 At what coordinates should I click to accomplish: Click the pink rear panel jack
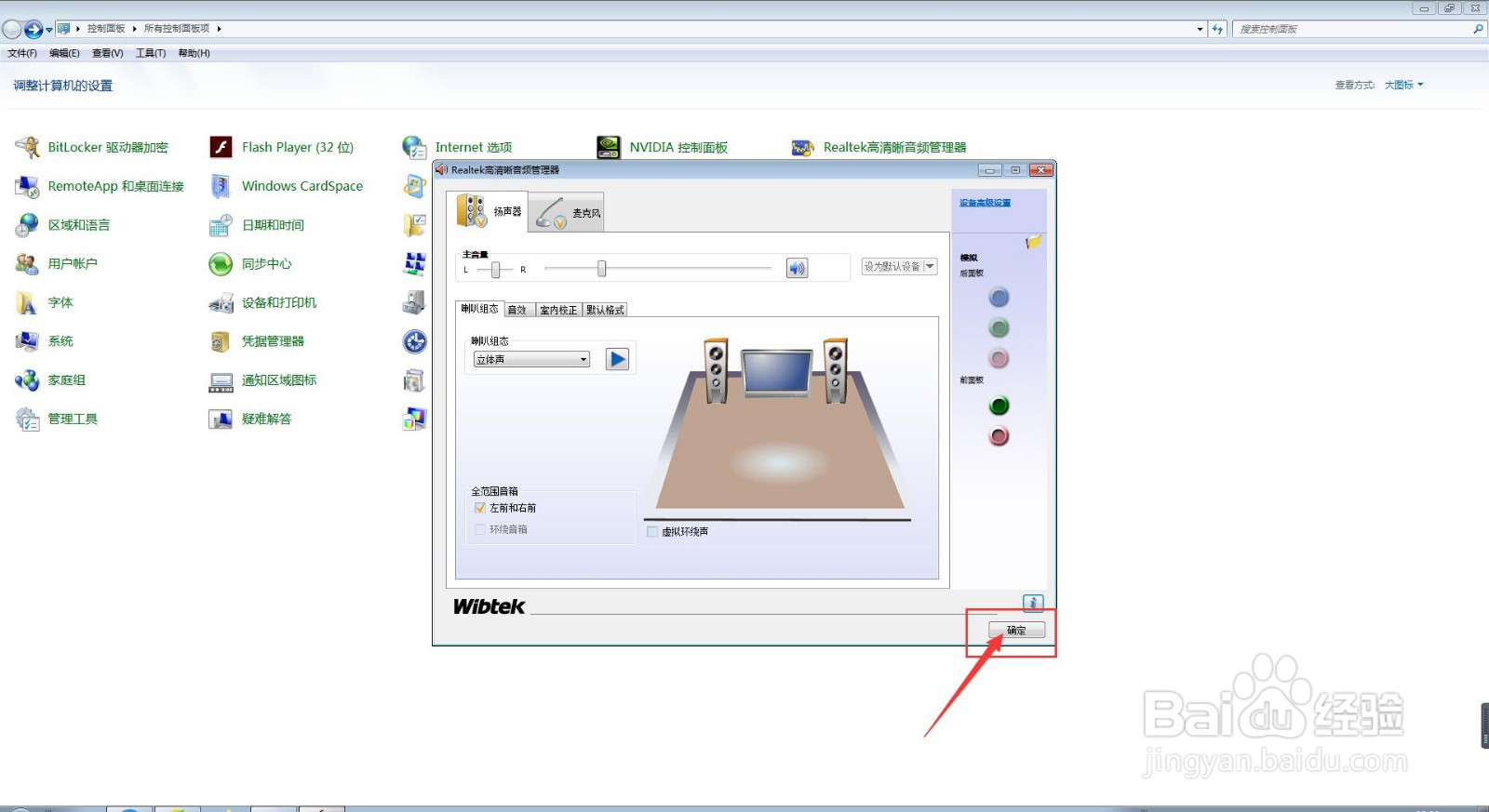click(999, 358)
